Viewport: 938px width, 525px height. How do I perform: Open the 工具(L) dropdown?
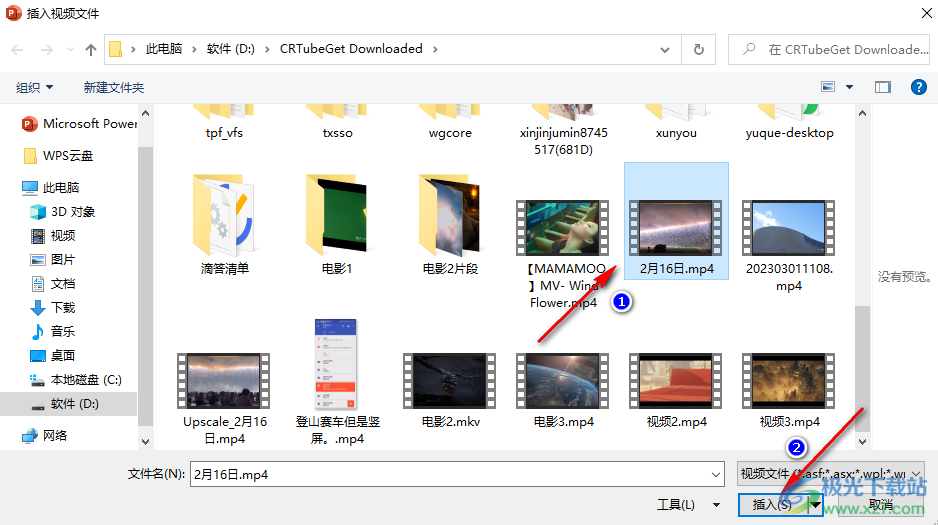(688, 505)
